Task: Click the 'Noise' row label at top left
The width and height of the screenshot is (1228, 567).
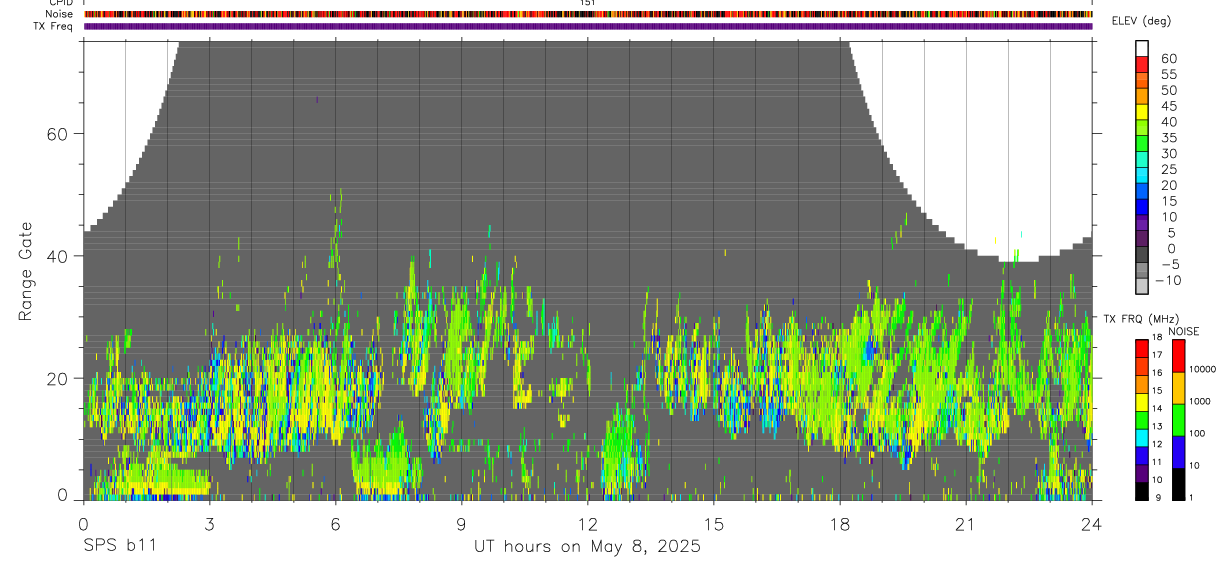Action: (x=60, y=14)
